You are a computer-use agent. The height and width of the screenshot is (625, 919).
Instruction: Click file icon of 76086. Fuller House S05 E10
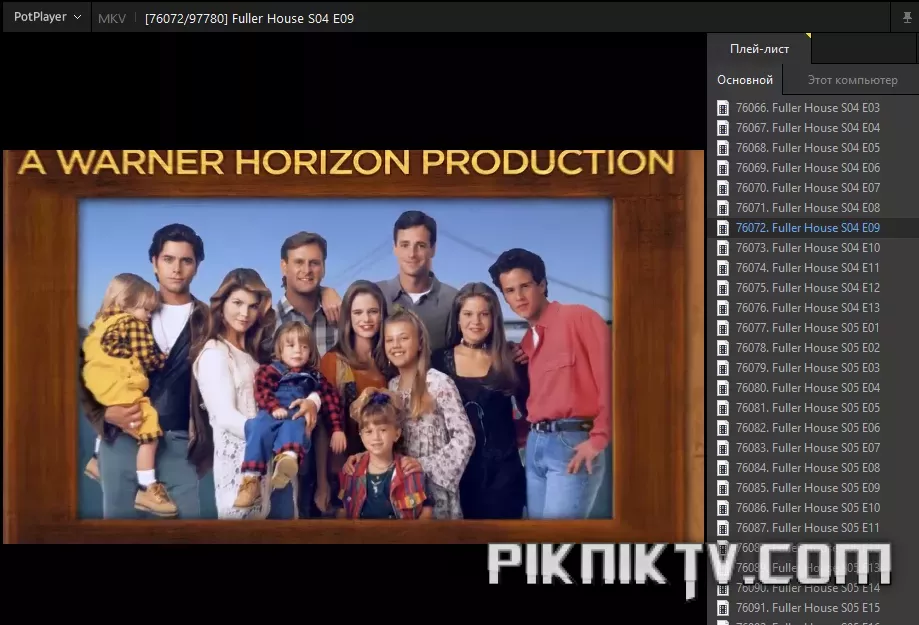coord(723,508)
